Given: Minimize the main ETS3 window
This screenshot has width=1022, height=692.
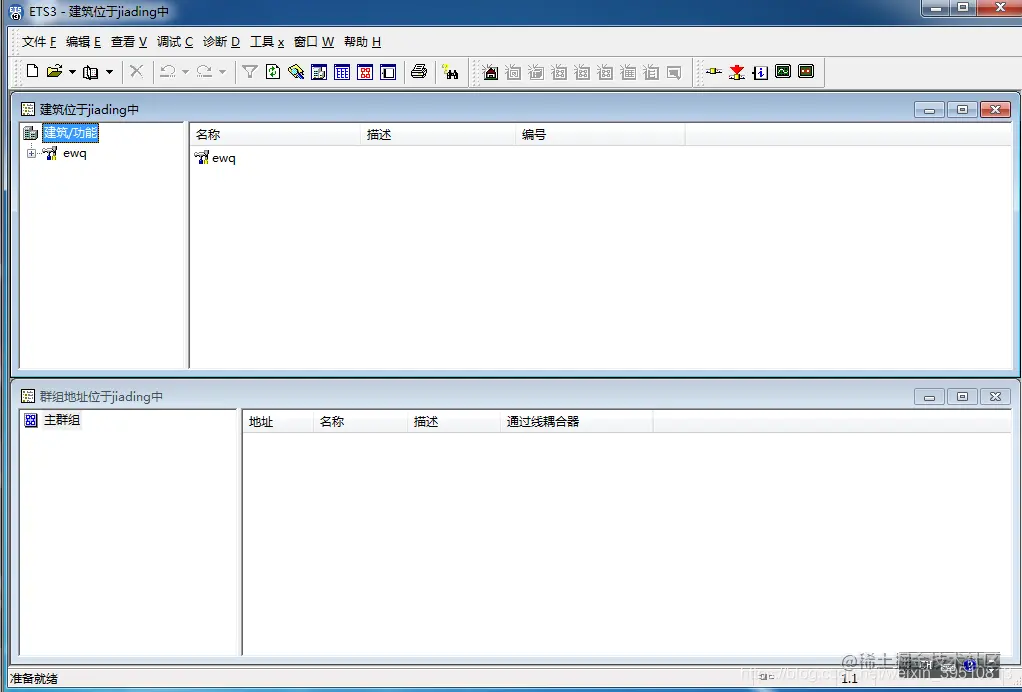Looking at the screenshot, I should [x=936, y=8].
